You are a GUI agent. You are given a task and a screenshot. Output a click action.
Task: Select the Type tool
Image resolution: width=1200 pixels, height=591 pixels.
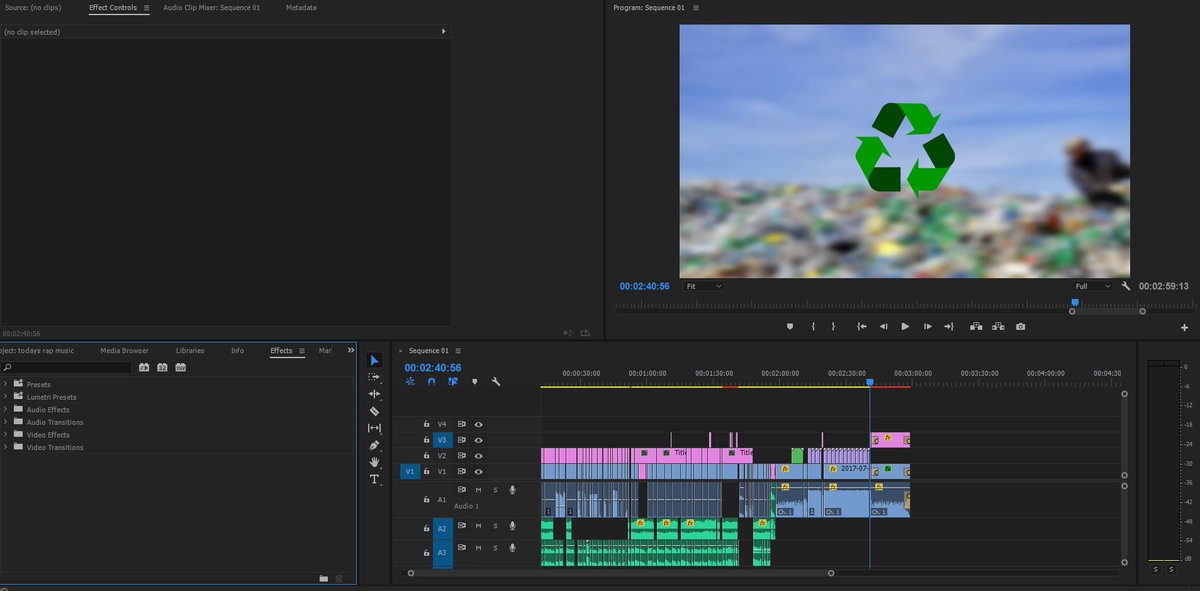pyautogui.click(x=374, y=479)
